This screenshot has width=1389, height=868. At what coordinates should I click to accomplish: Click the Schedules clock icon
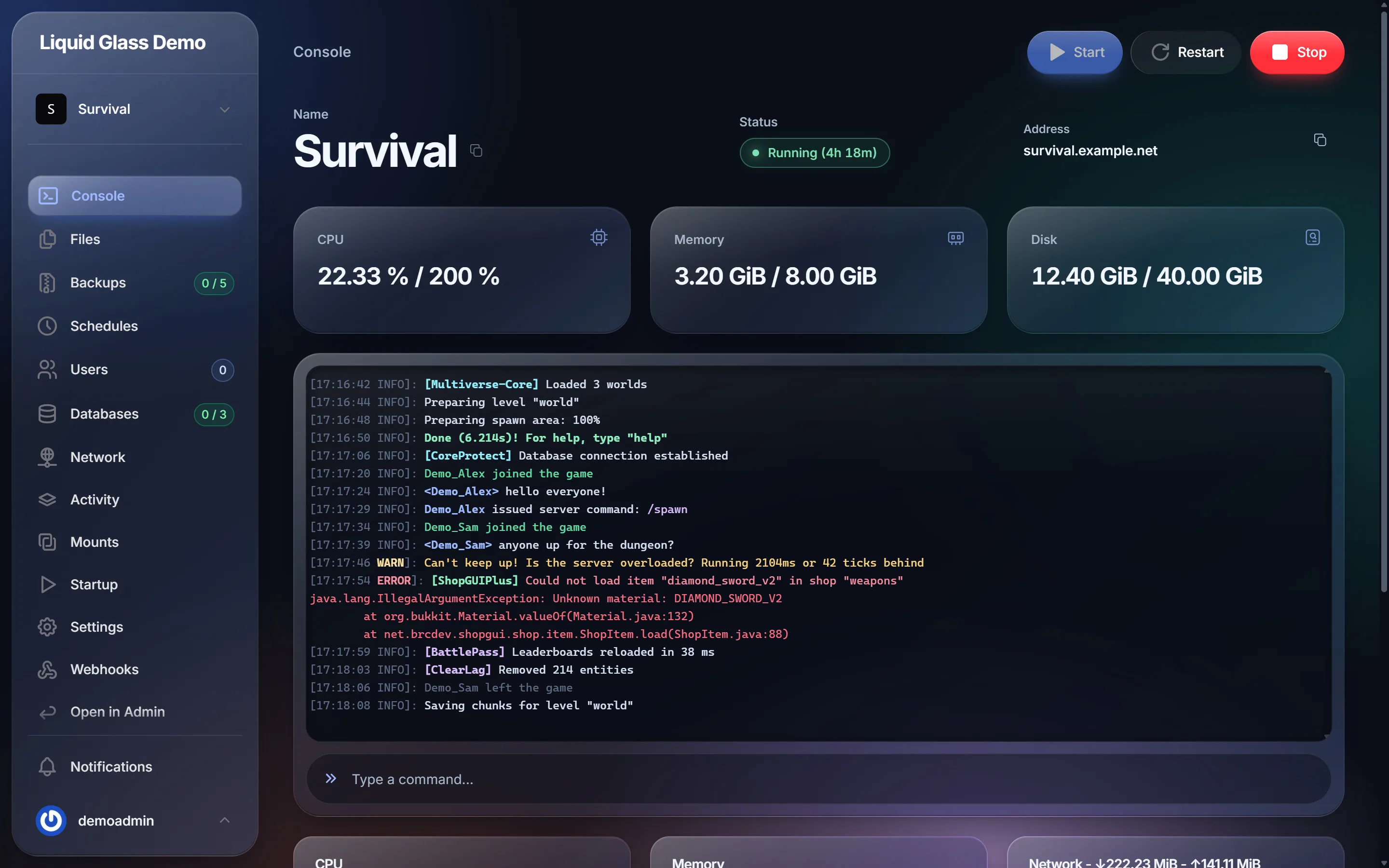click(48, 326)
